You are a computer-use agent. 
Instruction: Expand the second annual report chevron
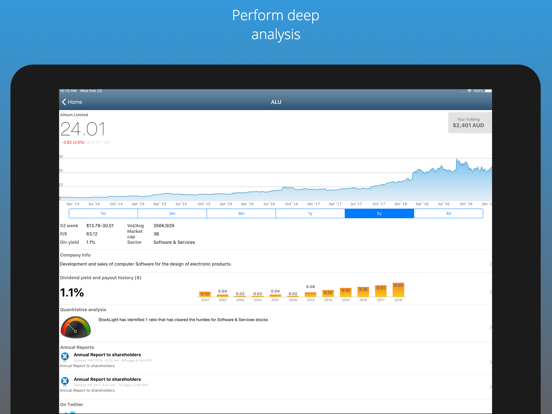pyautogui.click(x=490, y=387)
